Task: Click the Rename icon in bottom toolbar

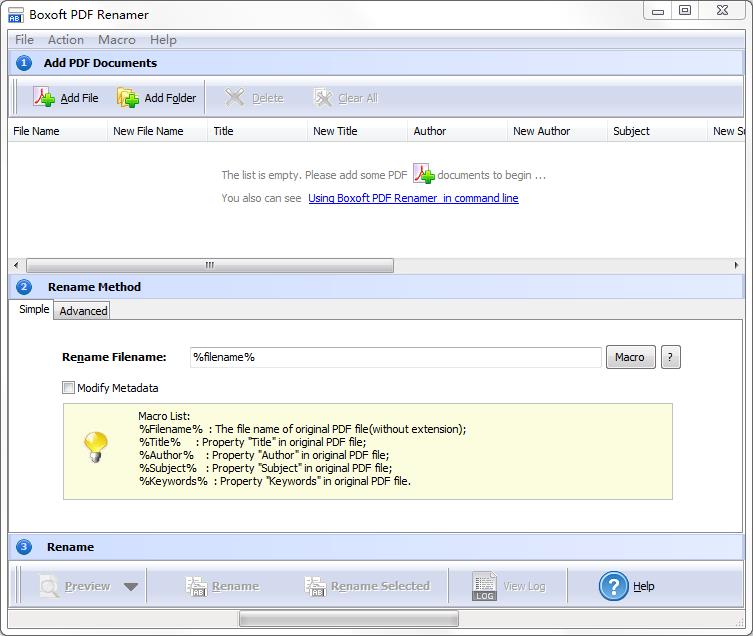Action: pyautogui.click(x=196, y=586)
